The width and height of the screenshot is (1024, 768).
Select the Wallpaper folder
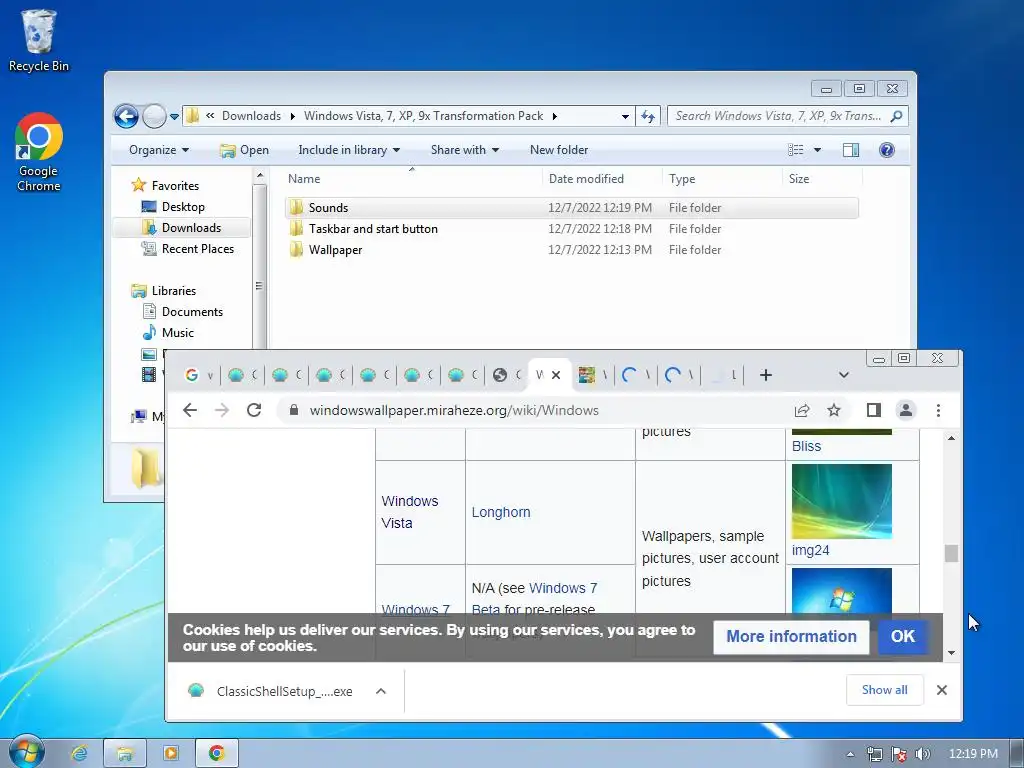(x=571, y=249)
